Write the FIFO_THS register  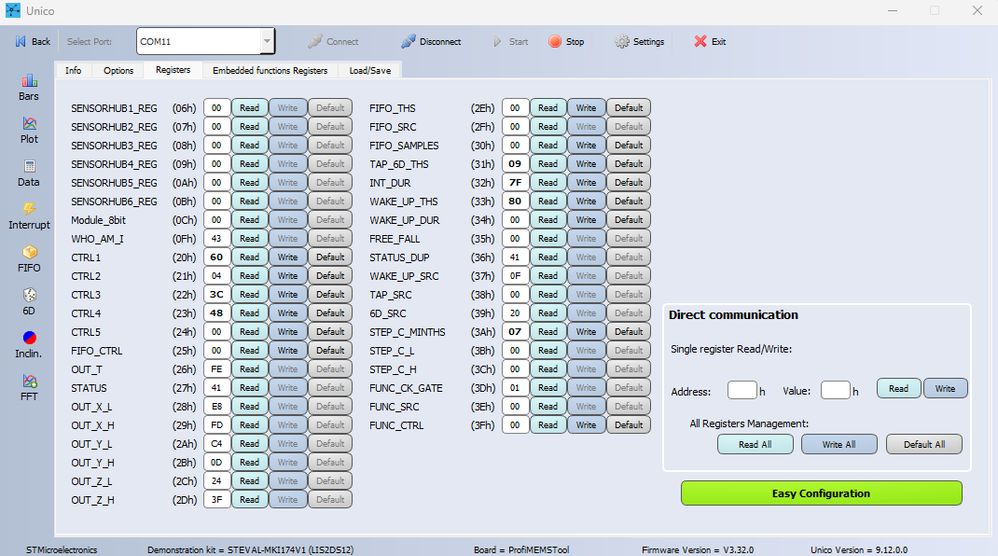pyautogui.click(x=586, y=108)
